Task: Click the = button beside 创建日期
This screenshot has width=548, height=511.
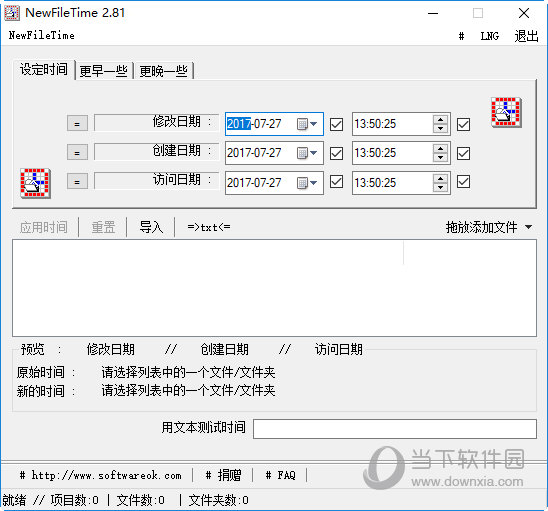Action: click(77, 152)
